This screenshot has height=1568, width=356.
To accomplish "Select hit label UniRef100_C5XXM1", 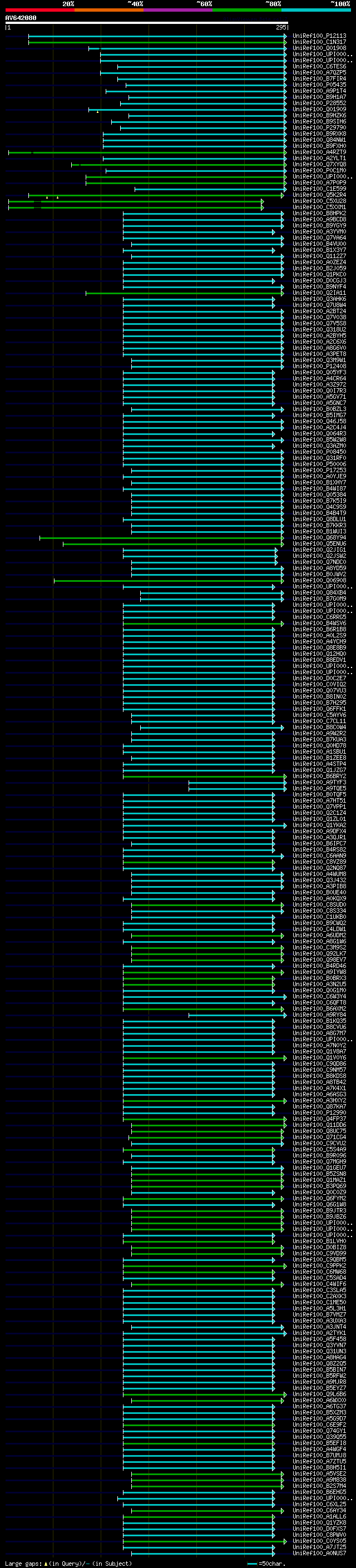I will (319, 207).
